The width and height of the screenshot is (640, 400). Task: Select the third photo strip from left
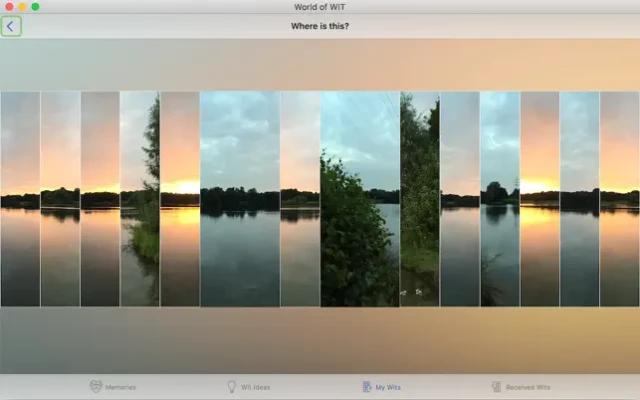pos(100,199)
